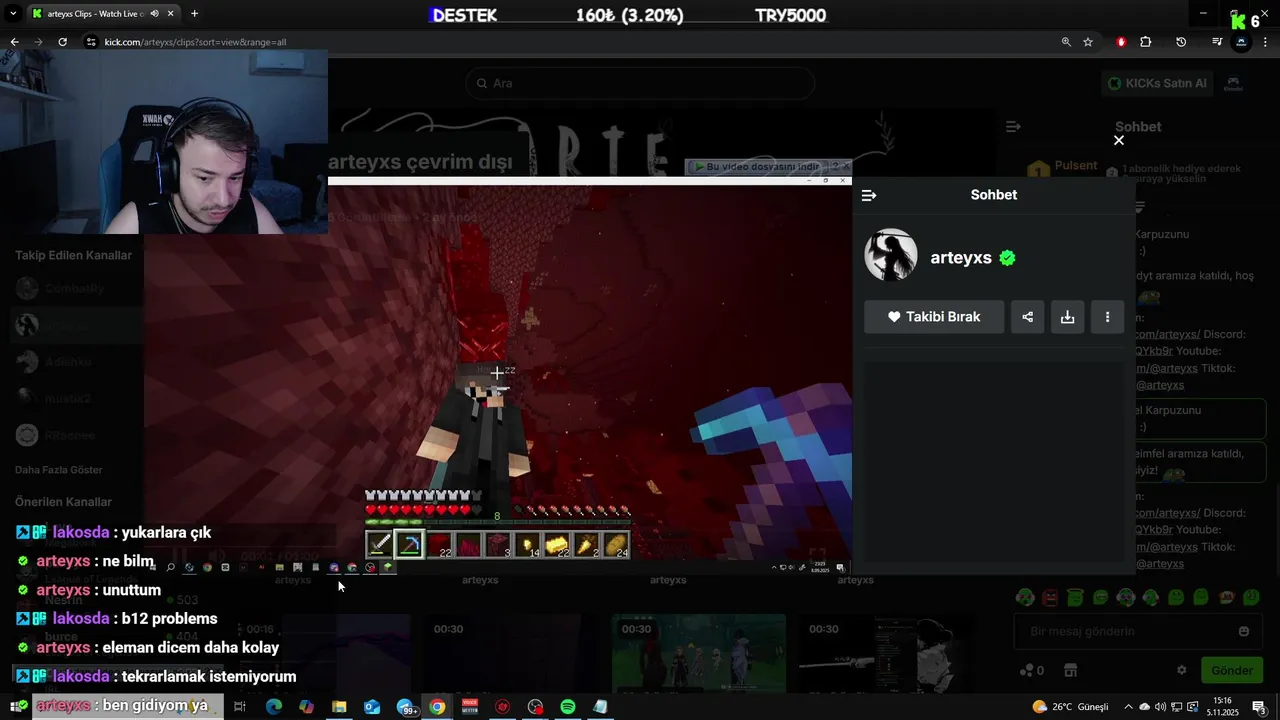1280x720 pixels.
Task: Click the share icon beside Takibi Bırak
Action: coord(1027,317)
